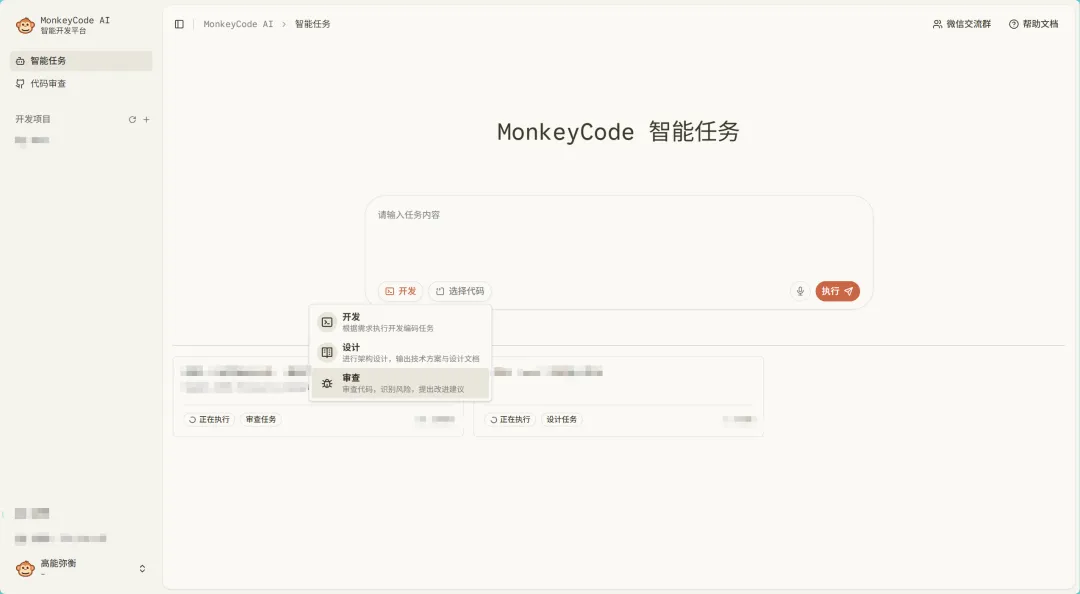
Task: Expand the 高能弥衡 account switcher
Action: coord(143,569)
